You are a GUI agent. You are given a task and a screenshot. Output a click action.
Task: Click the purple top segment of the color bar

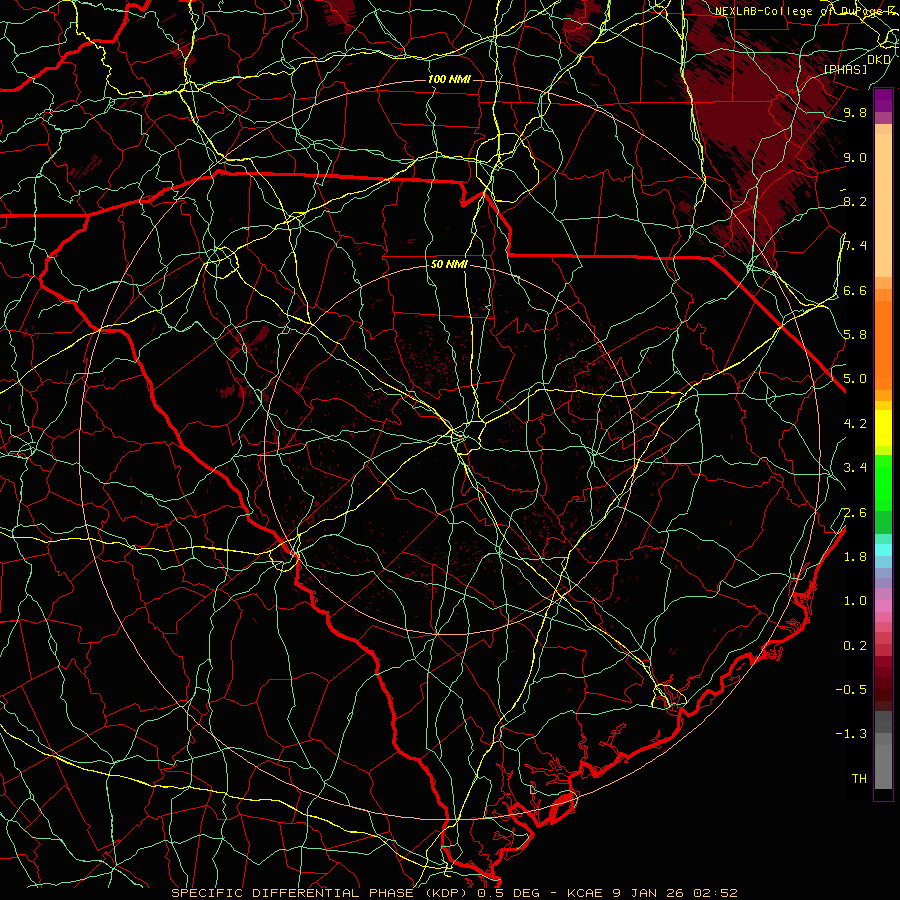click(x=883, y=100)
